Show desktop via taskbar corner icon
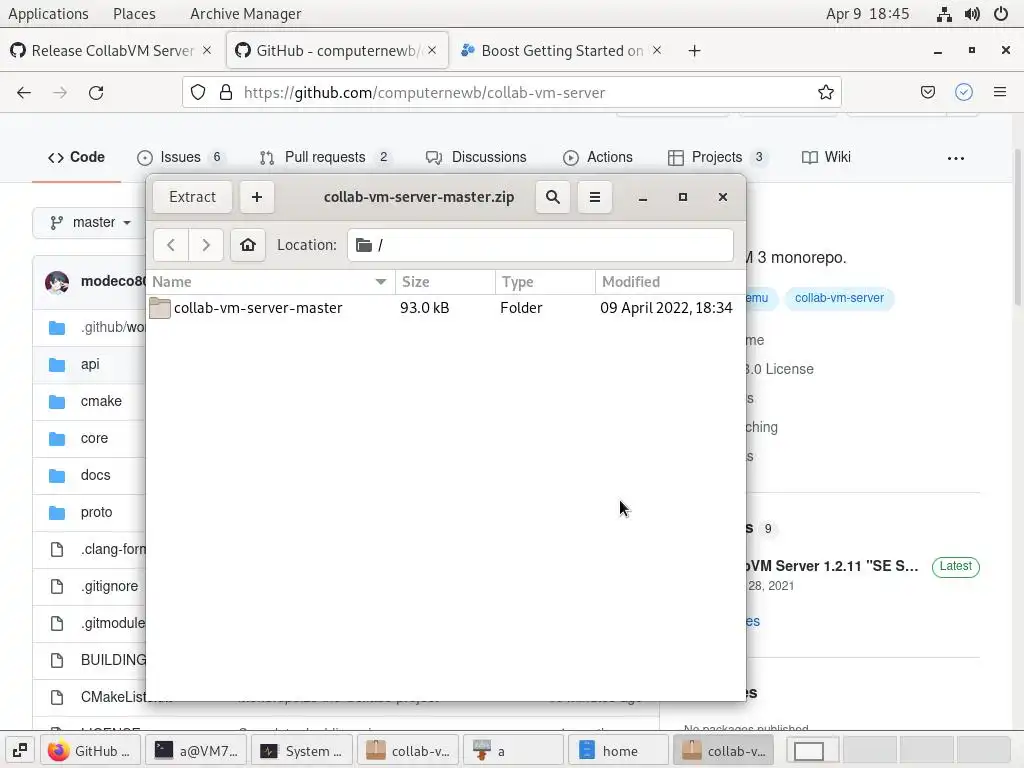Image resolution: width=1024 pixels, height=768 pixels. point(20,750)
